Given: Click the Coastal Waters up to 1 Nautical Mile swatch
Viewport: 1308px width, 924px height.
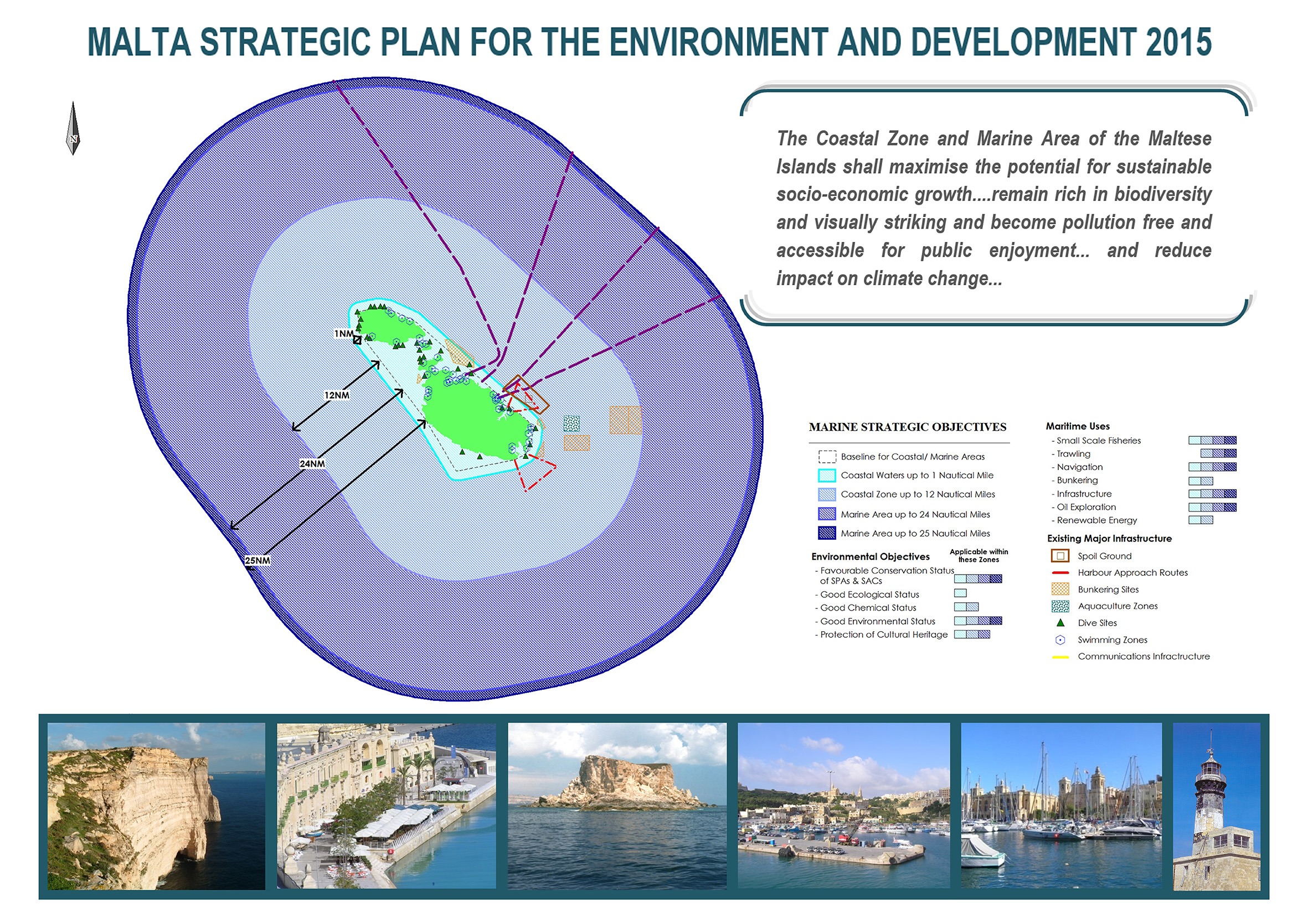Looking at the screenshot, I should 827,475.
